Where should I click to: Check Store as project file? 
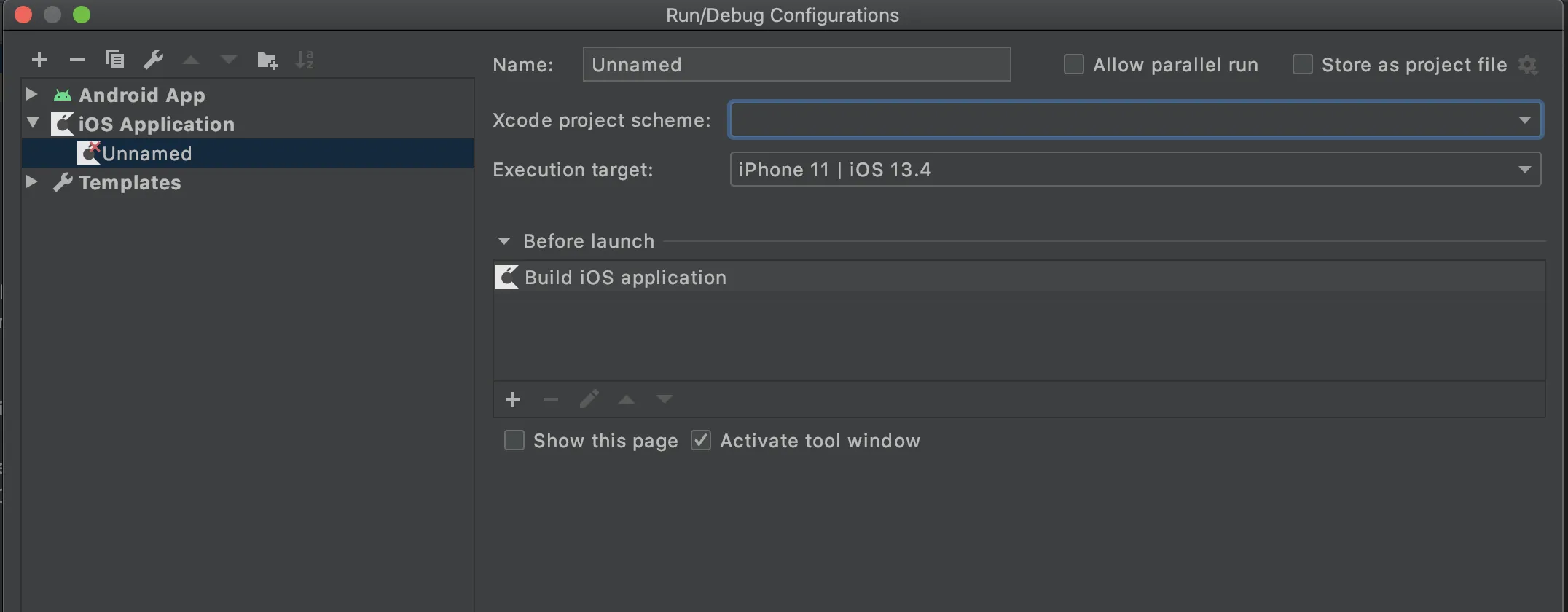(x=1302, y=65)
